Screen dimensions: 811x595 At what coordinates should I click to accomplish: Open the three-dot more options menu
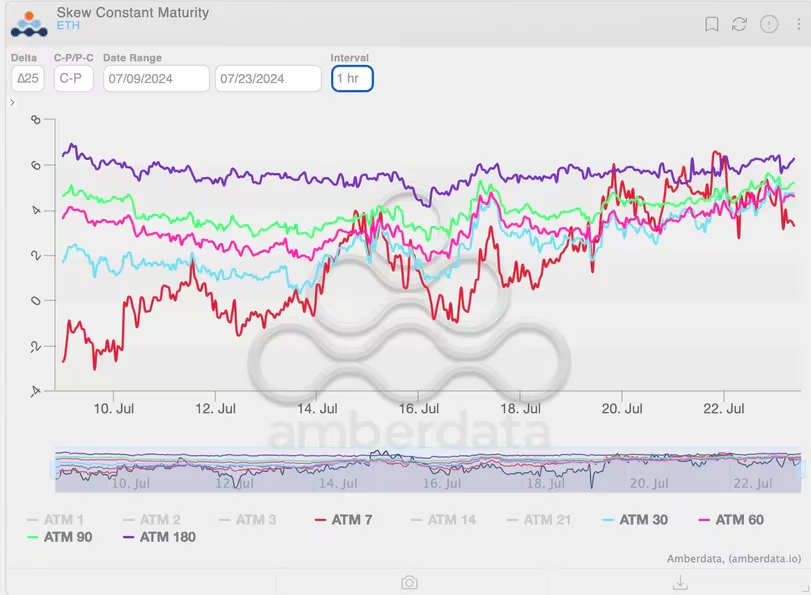799,24
